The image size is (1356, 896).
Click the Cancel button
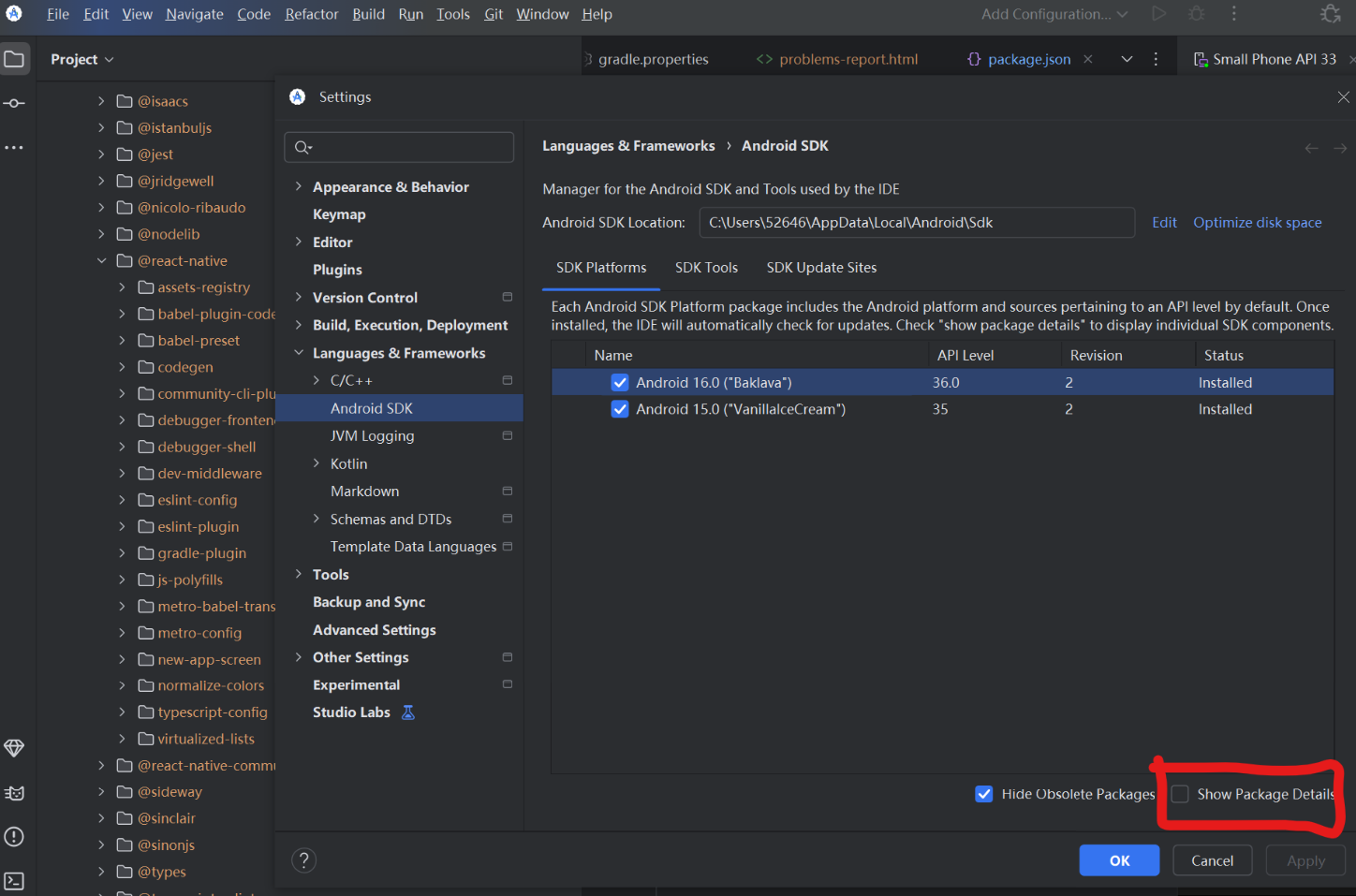[1212, 860]
